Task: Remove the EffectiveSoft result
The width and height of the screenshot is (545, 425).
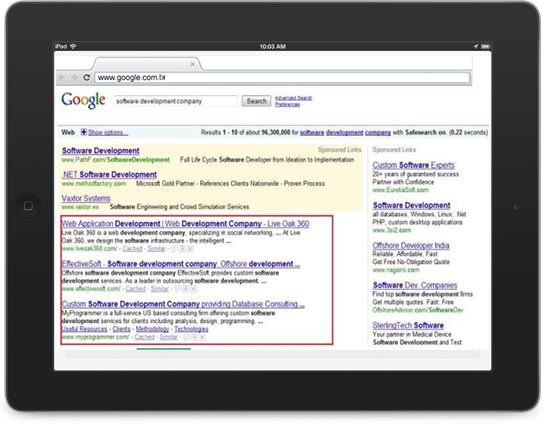Action: (193, 289)
